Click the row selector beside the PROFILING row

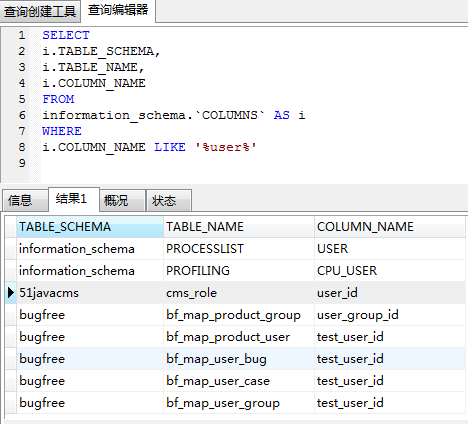[x=11, y=271]
